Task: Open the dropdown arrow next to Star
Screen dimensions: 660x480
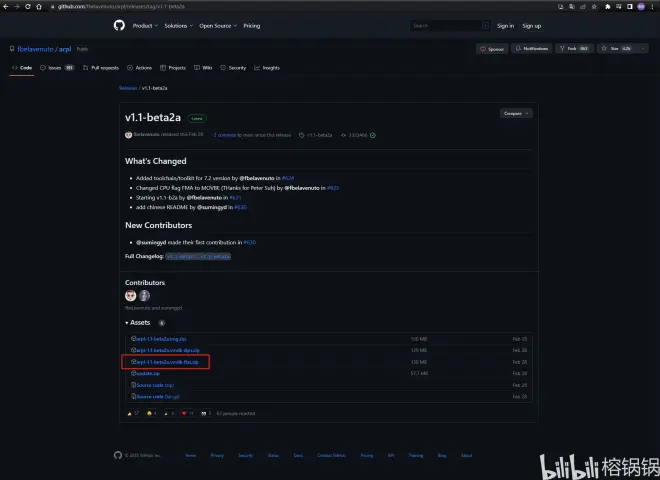Action: [x=643, y=49]
